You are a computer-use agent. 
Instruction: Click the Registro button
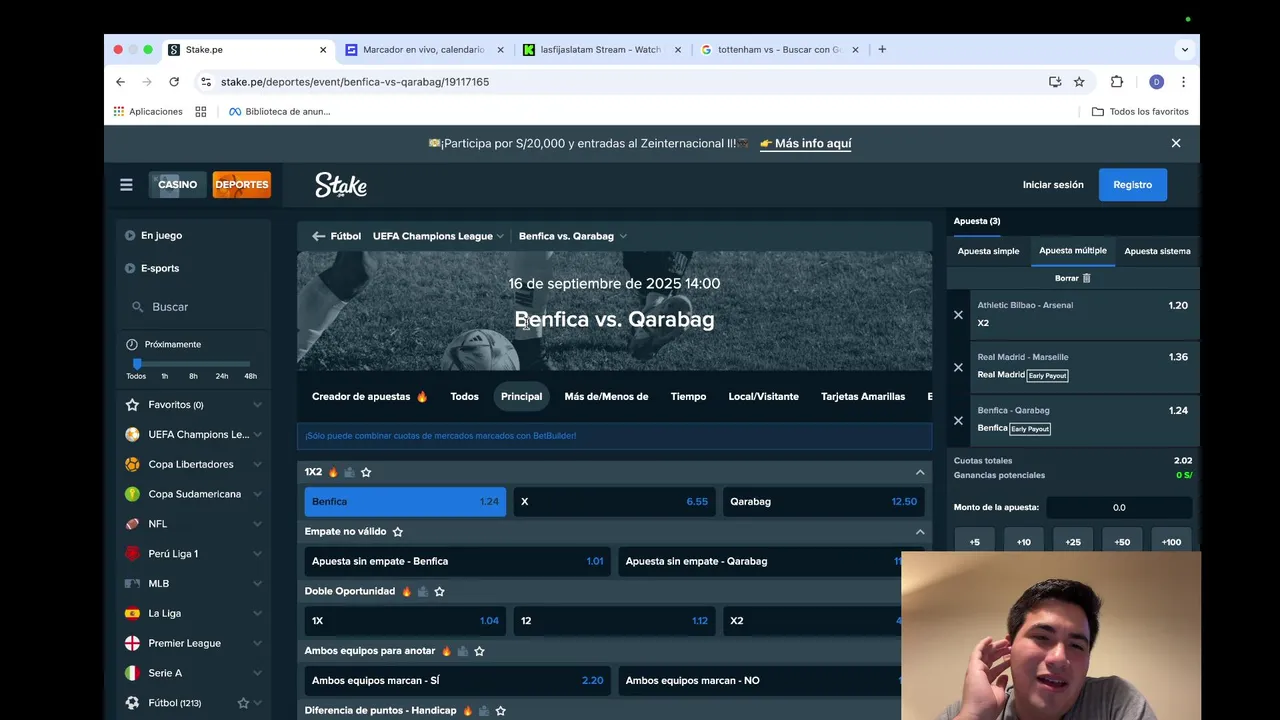click(x=1132, y=185)
